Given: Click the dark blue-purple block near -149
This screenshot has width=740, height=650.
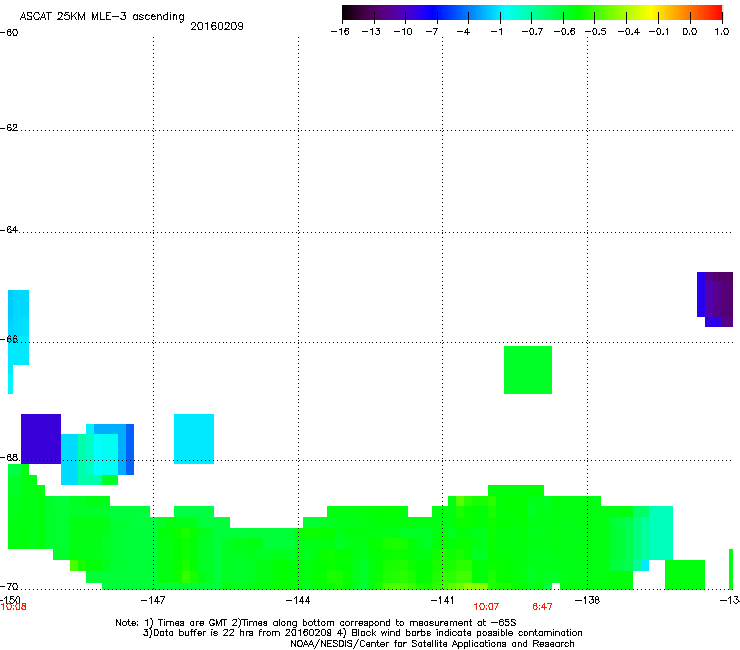Looking at the screenshot, I should [x=41, y=439].
